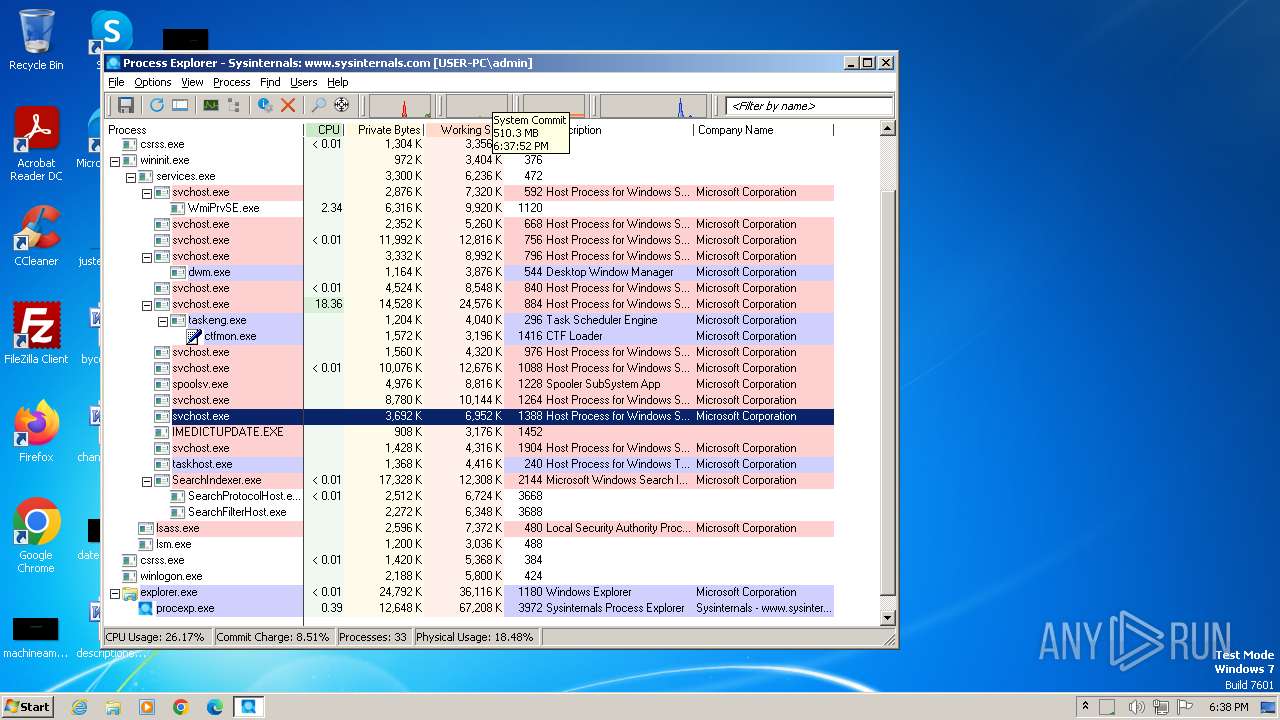1280x720 pixels.
Task: Select the SearchFilterHost.exe row
Action: click(469, 512)
